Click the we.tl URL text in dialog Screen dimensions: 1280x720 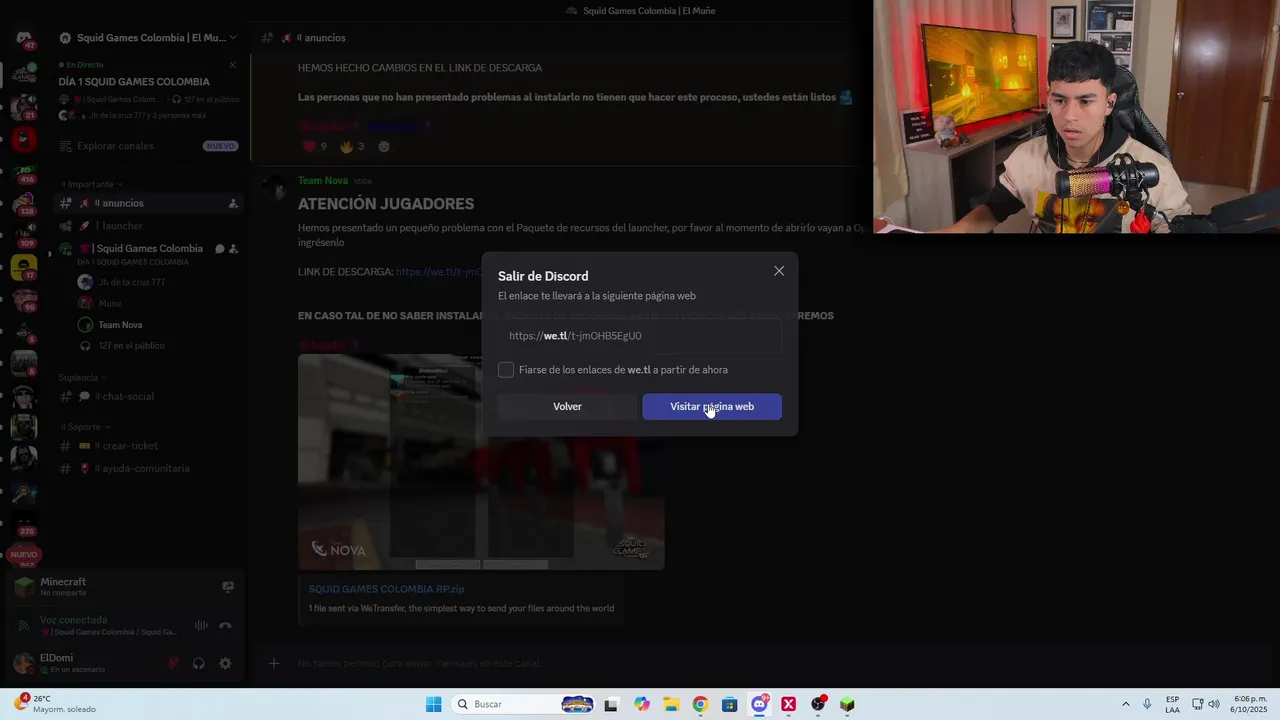point(575,336)
